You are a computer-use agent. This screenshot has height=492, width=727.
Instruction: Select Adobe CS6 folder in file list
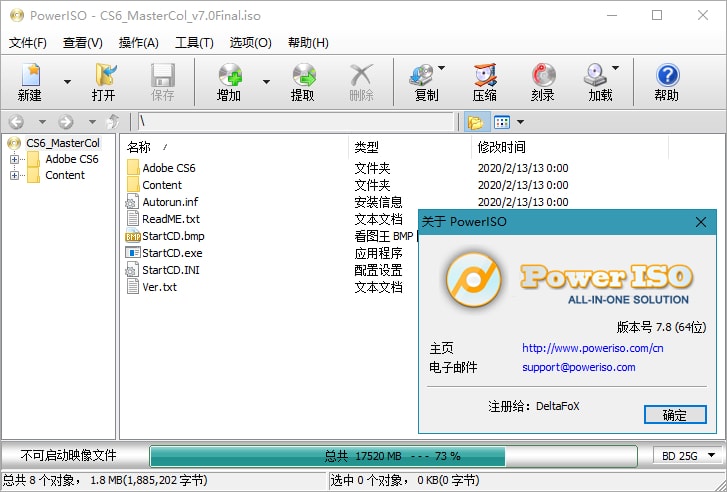[x=169, y=168]
